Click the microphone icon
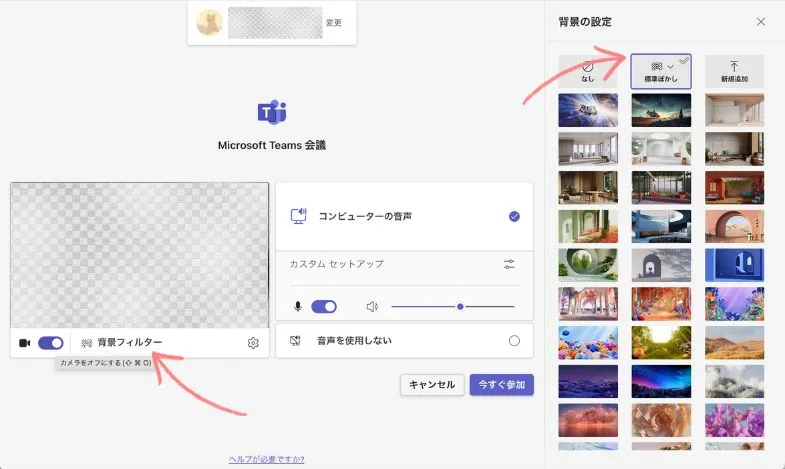 pos(298,306)
